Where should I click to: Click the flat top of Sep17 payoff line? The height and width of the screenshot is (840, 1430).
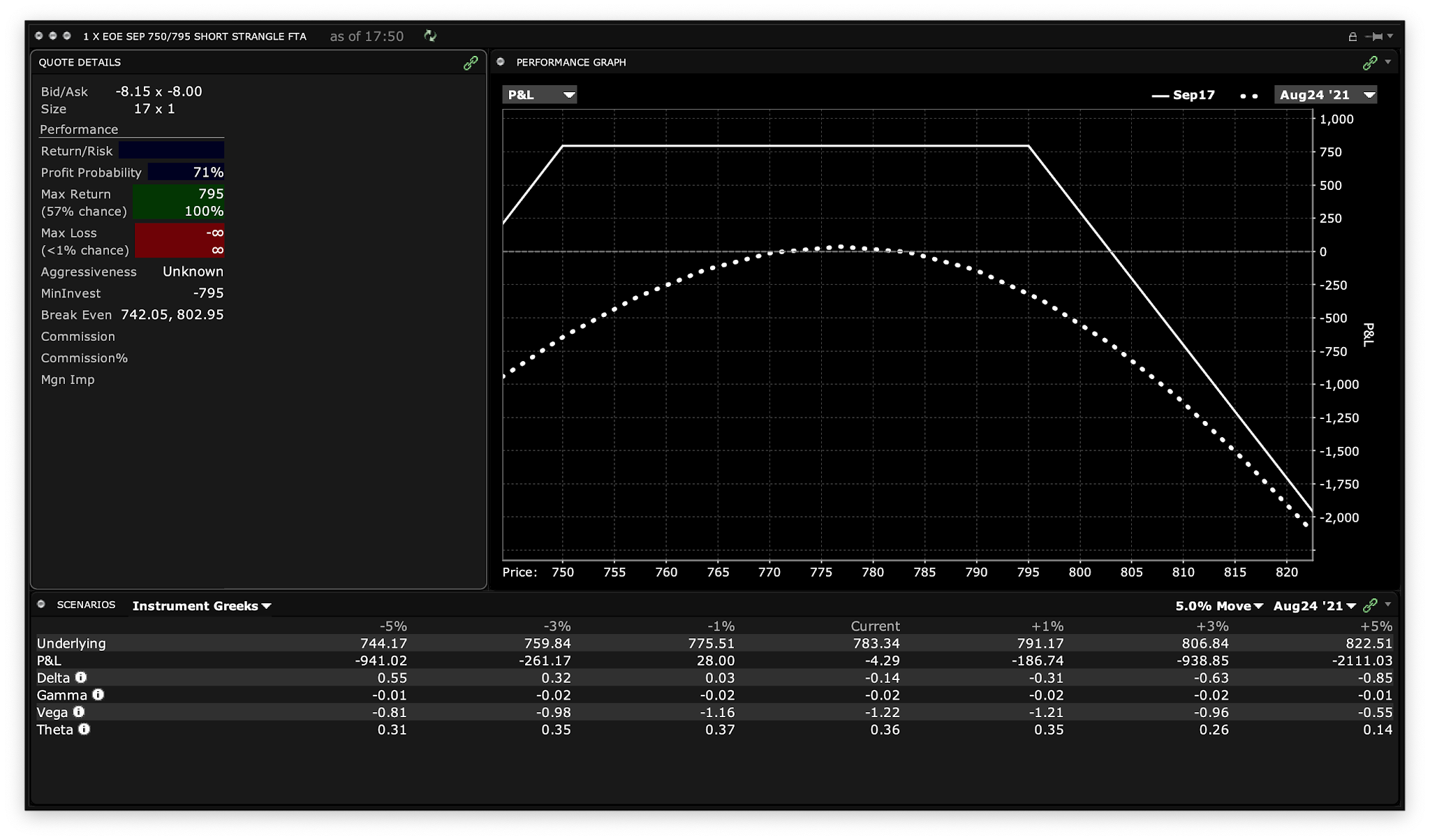pos(795,145)
